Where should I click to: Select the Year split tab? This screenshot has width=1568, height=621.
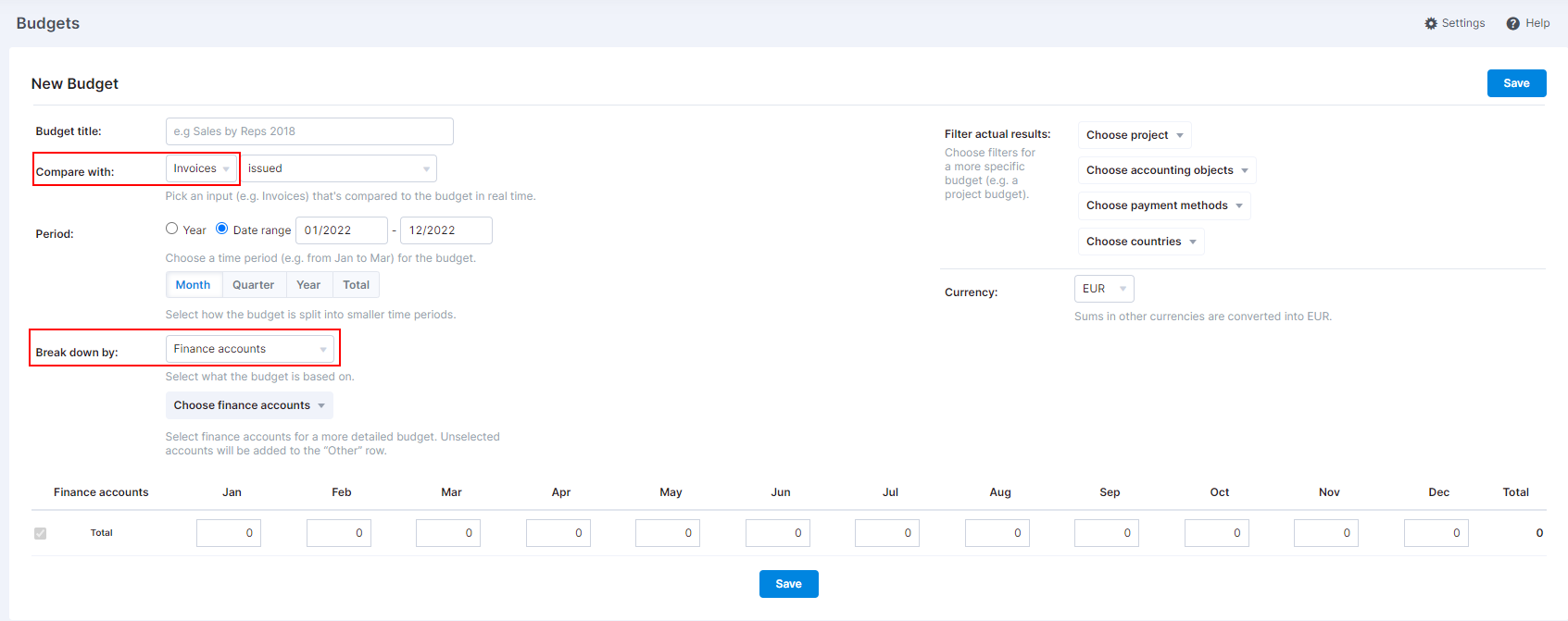point(308,285)
